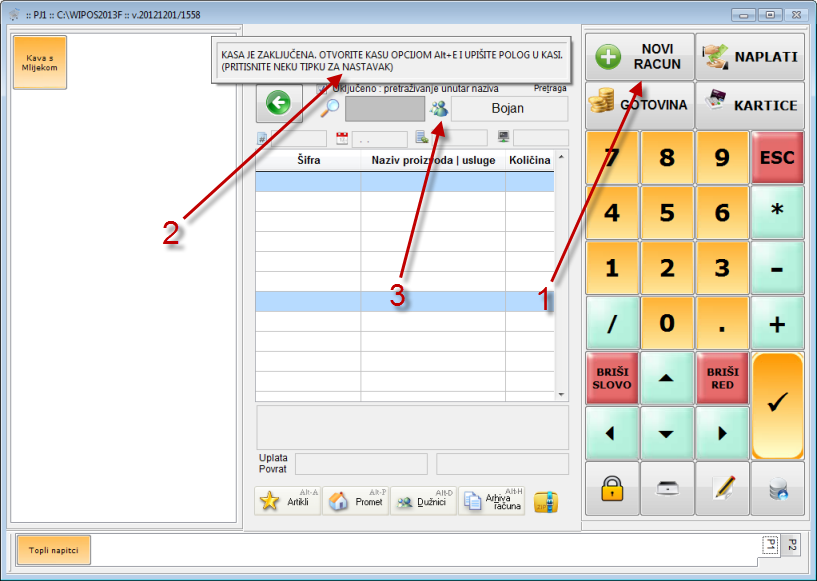Click the grey search input field
Viewport: 817px width, 581px height.
[384, 109]
